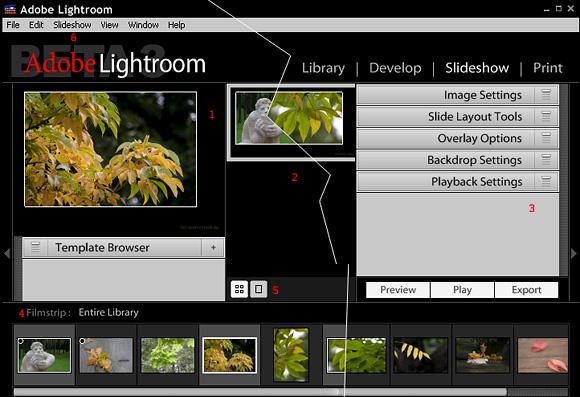Click the Export button
Screen dimensions: 580x397
pos(526,290)
